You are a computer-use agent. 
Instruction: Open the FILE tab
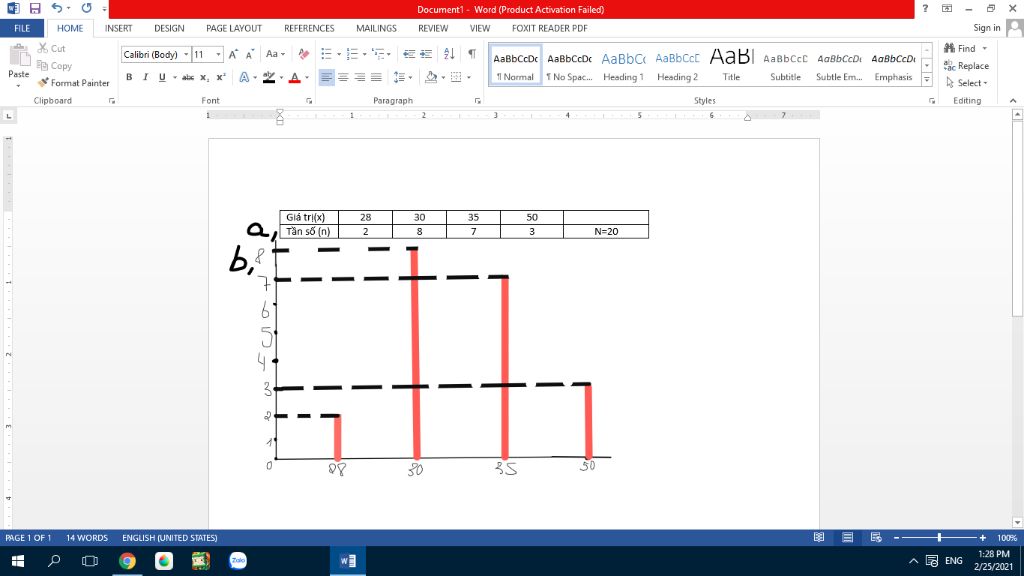(x=22, y=28)
